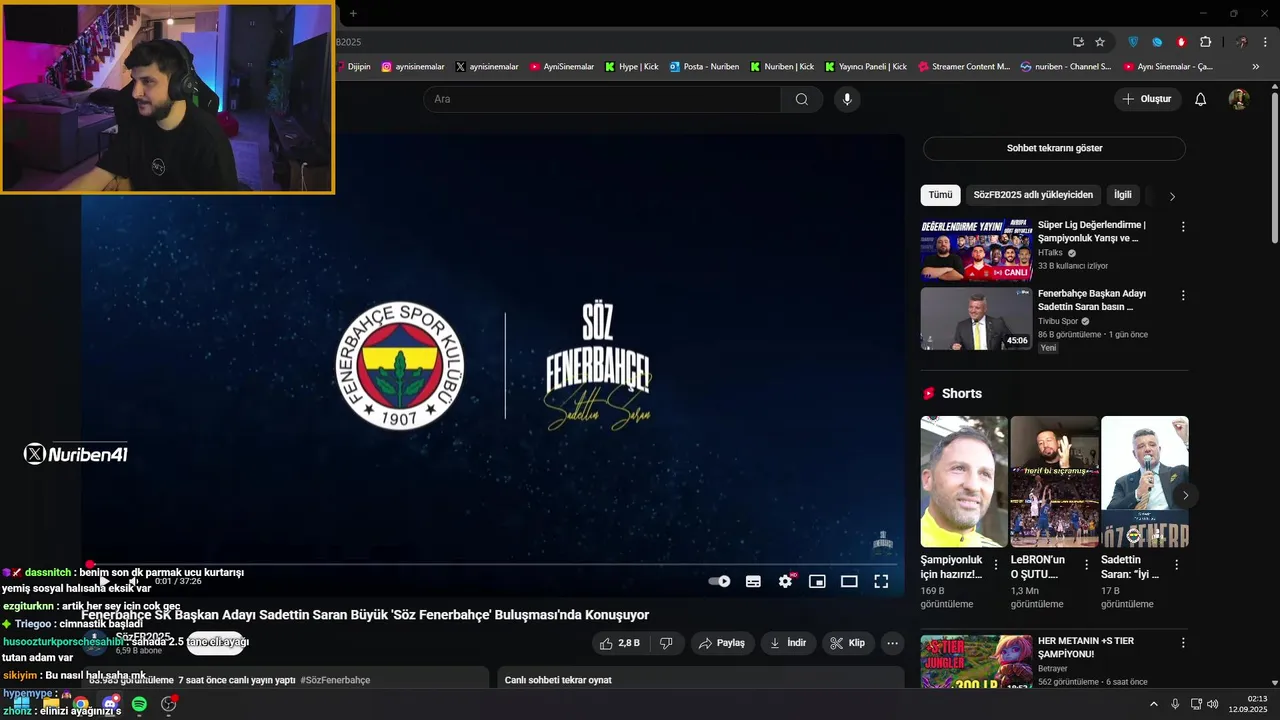
Task: Open Chrome from the taskbar
Action: [80, 704]
